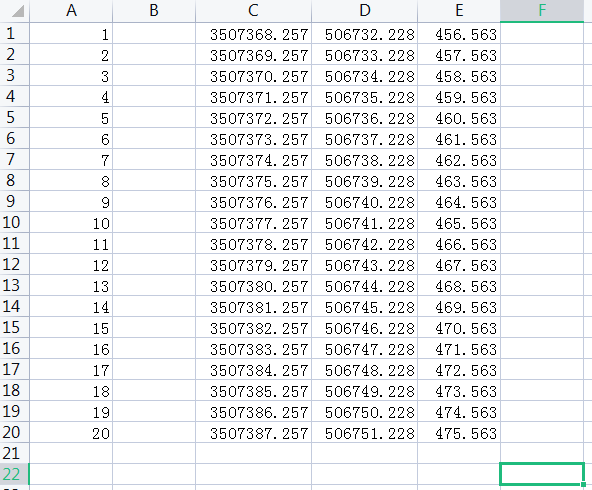Select row 10 header
The width and height of the screenshot is (592, 490).
pos(14,222)
